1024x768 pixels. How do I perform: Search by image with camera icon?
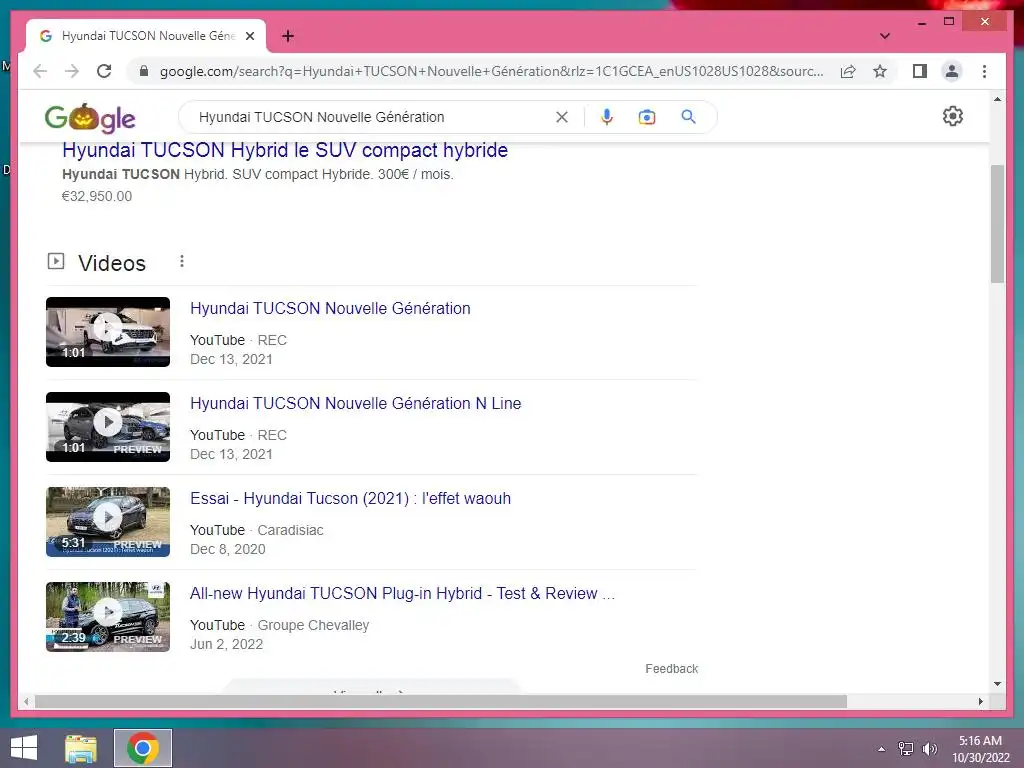coord(647,117)
